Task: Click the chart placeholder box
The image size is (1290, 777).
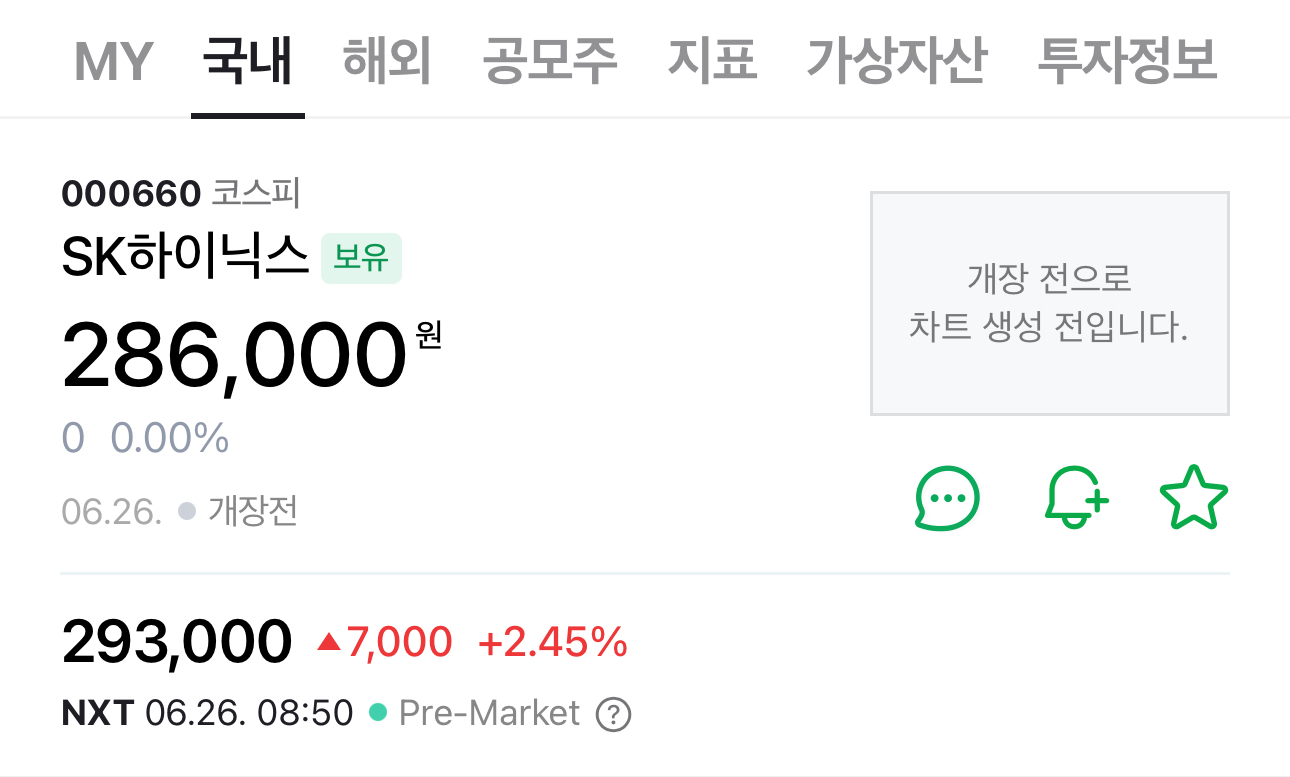Action: 1049,302
